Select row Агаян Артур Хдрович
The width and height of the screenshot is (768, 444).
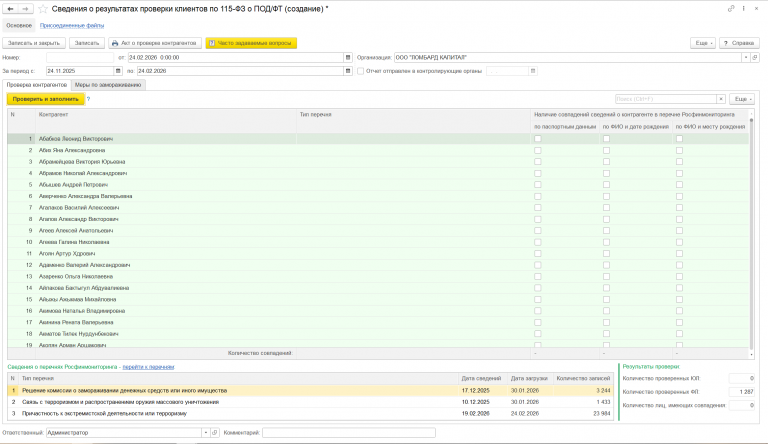[378, 254]
